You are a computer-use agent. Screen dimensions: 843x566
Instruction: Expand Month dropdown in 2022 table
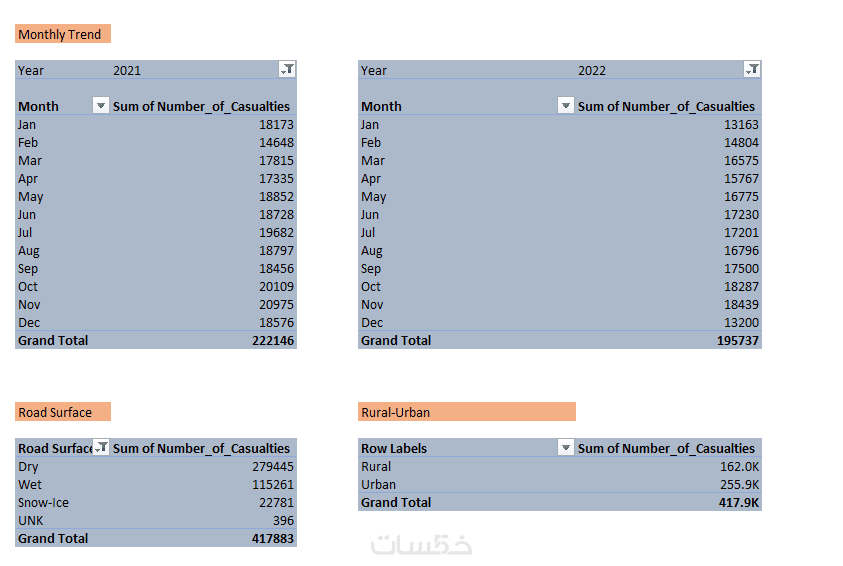(566, 105)
